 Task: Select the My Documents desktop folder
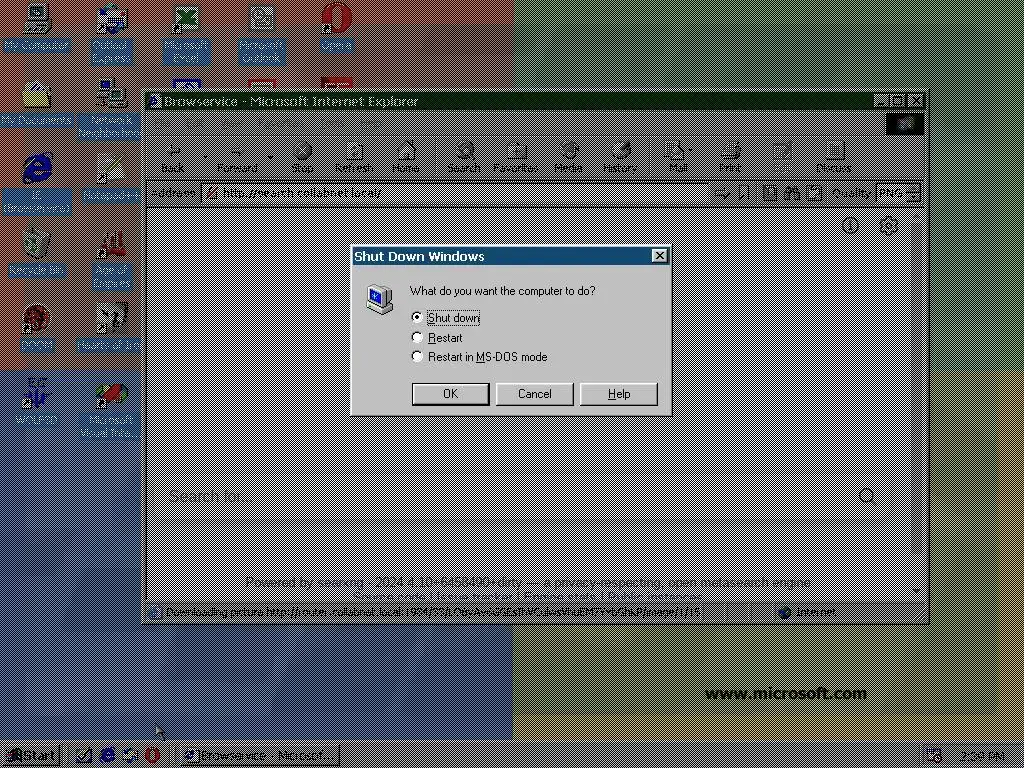[x=37, y=103]
